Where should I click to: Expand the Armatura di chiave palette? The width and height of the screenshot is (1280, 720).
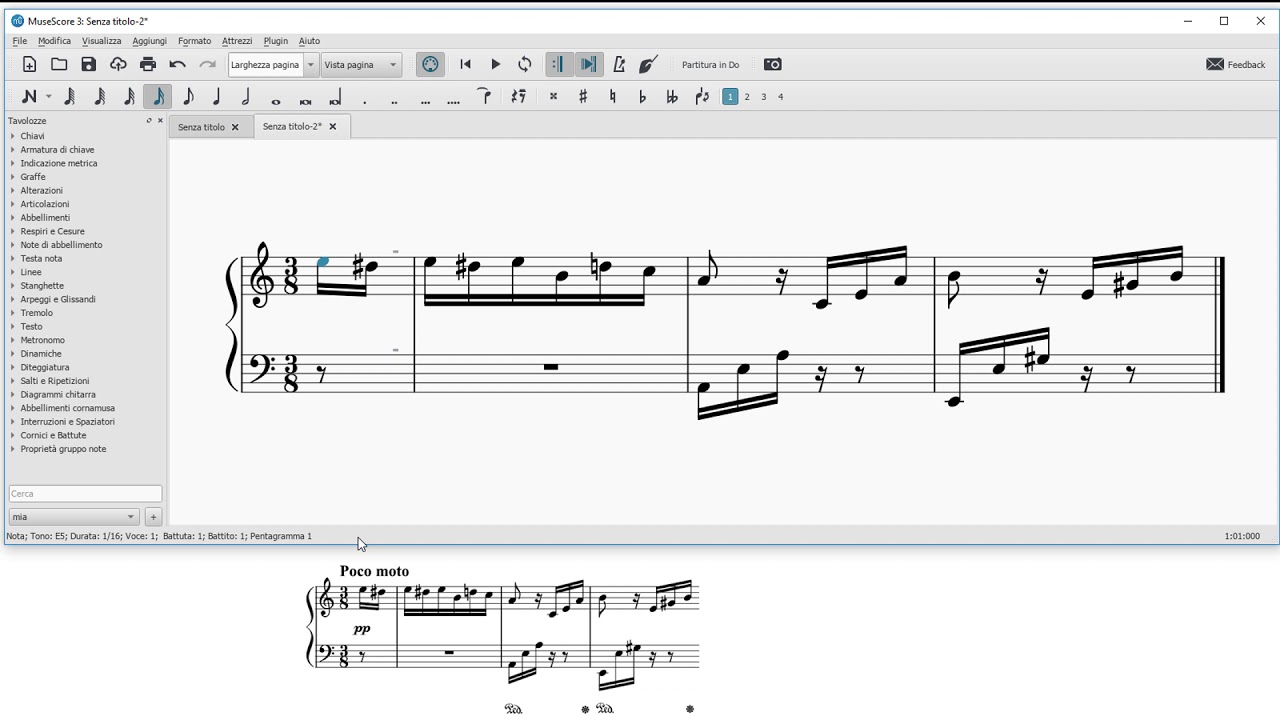point(57,150)
